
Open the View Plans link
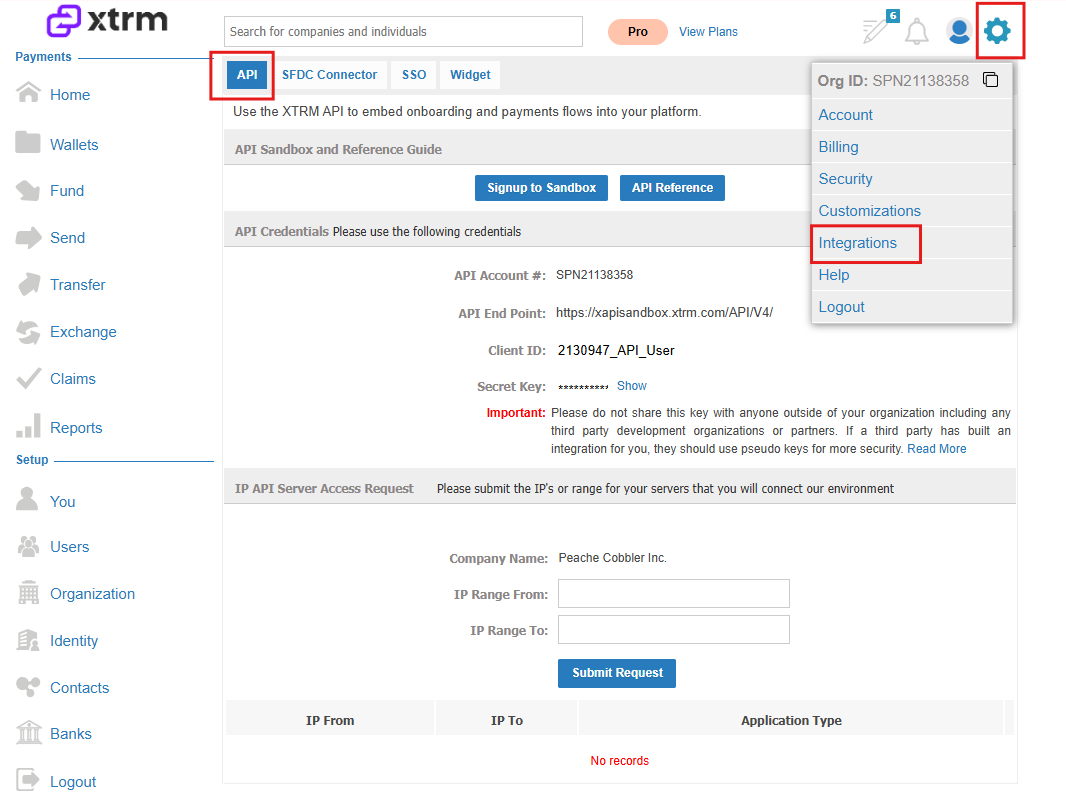coord(708,32)
